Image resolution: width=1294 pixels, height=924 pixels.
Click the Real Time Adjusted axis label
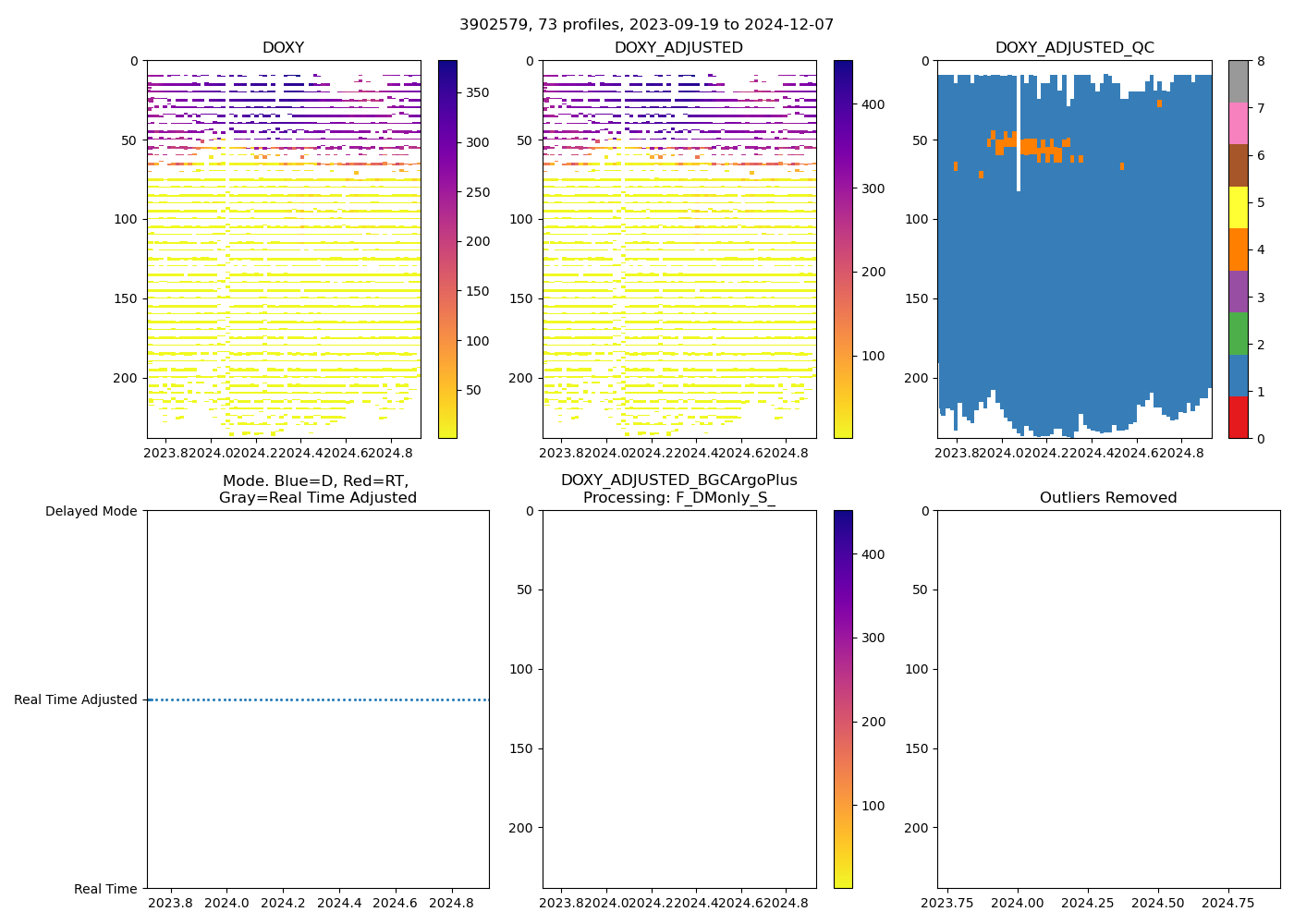75,700
